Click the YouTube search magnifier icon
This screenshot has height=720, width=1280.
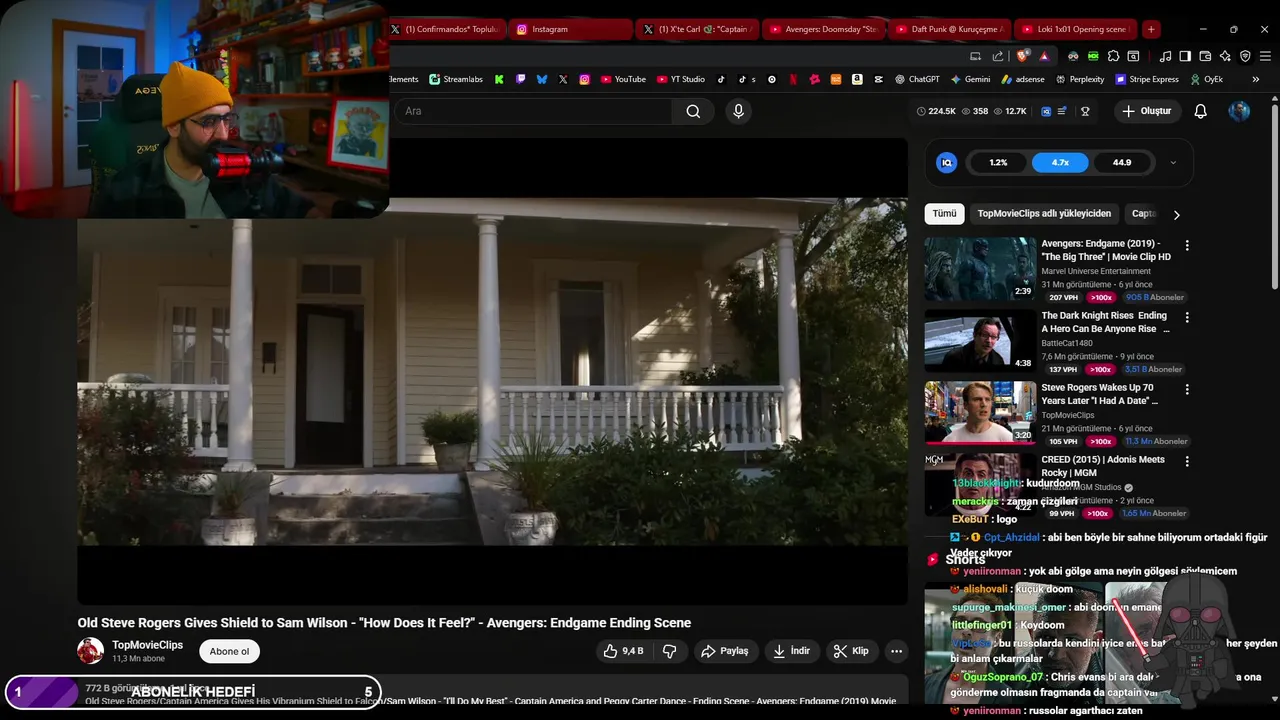point(693,111)
